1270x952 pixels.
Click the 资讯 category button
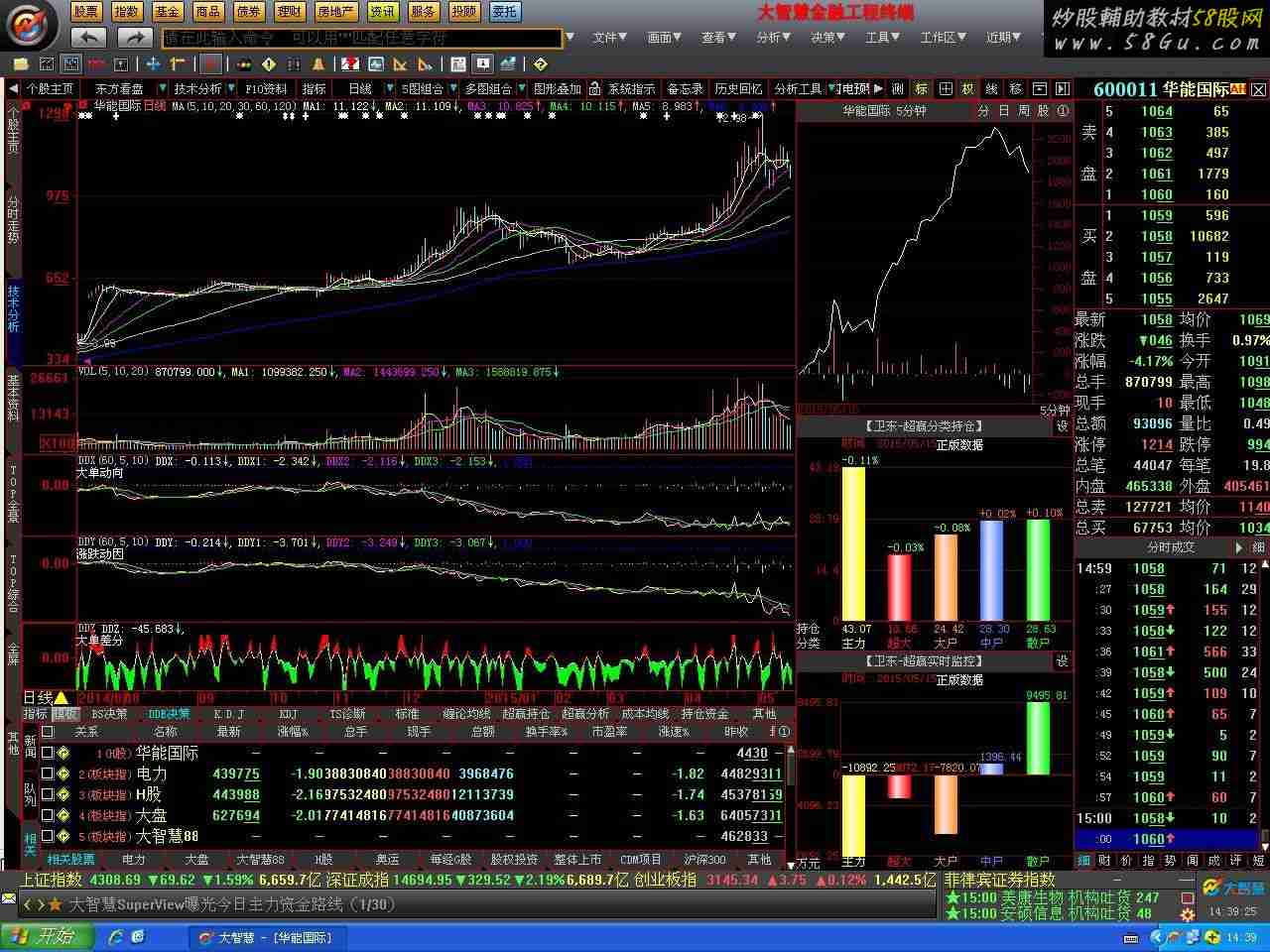coord(381,11)
